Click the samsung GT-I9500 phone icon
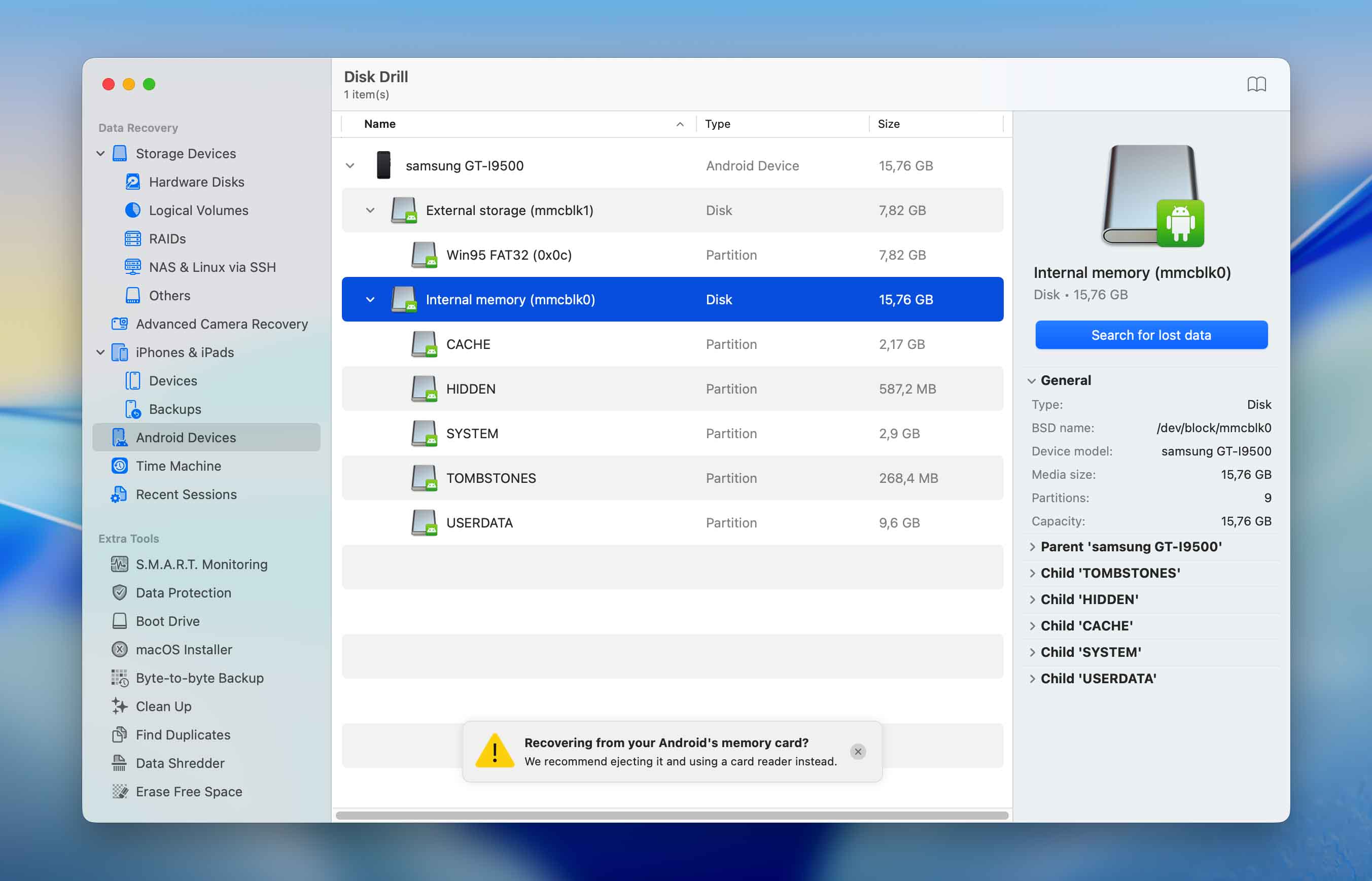Image resolution: width=1372 pixels, height=881 pixels. (383, 165)
